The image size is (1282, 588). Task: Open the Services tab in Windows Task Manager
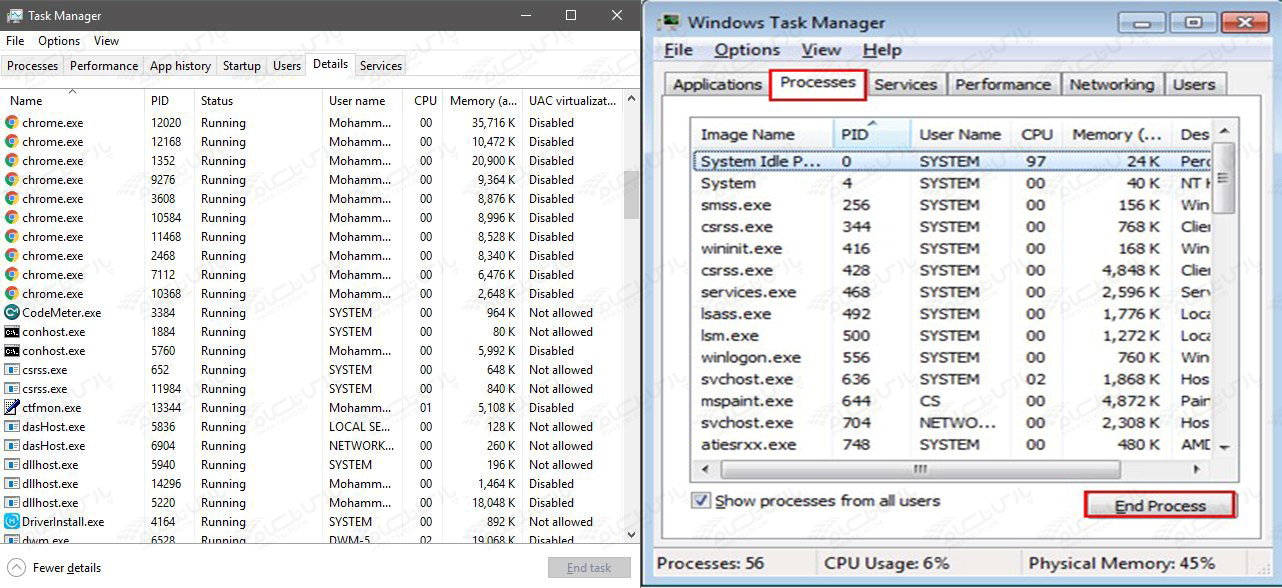[905, 85]
